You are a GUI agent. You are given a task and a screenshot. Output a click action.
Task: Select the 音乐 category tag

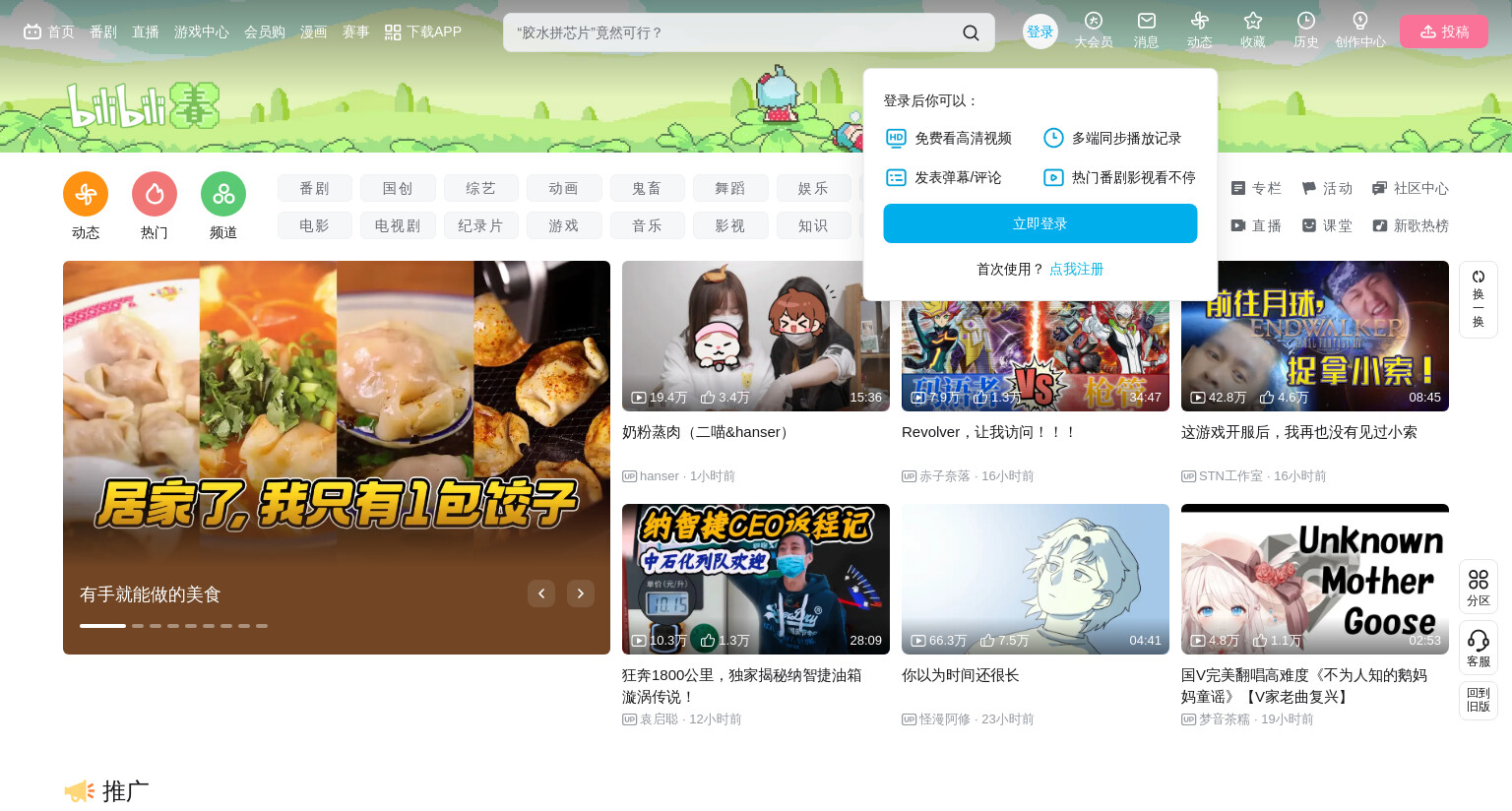click(648, 225)
